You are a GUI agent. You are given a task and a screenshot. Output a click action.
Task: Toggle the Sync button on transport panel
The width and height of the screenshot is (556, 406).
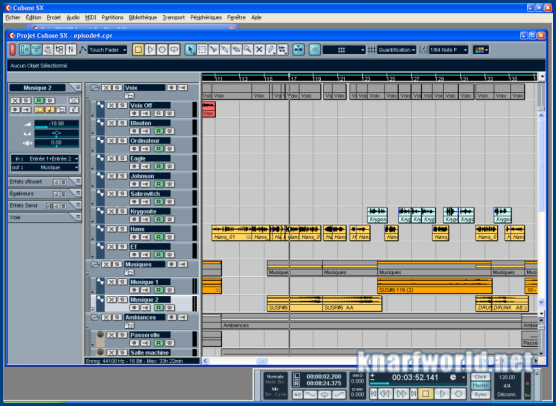480,394
